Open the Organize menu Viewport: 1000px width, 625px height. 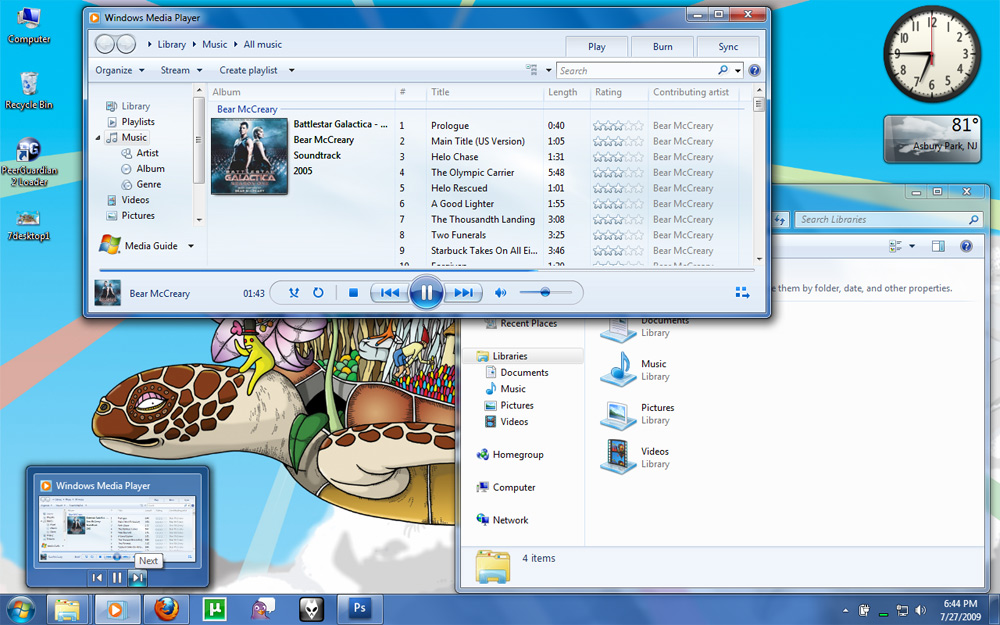(x=120, y=70)
